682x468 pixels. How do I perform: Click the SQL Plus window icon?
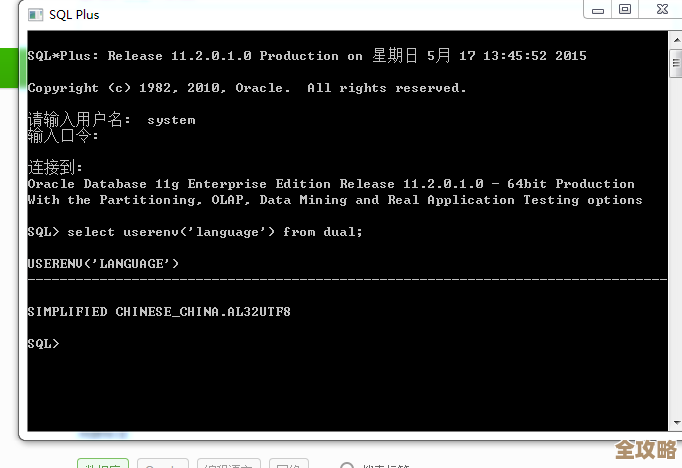(x=35, y=15)
